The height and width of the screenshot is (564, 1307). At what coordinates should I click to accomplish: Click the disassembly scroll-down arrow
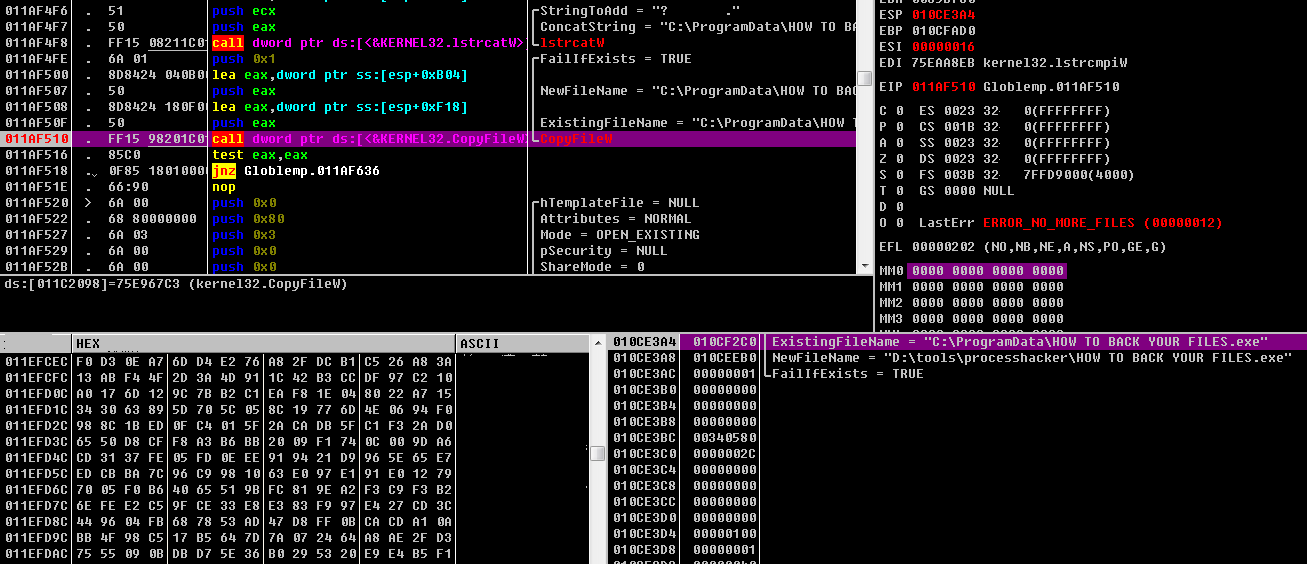(865, 265)
